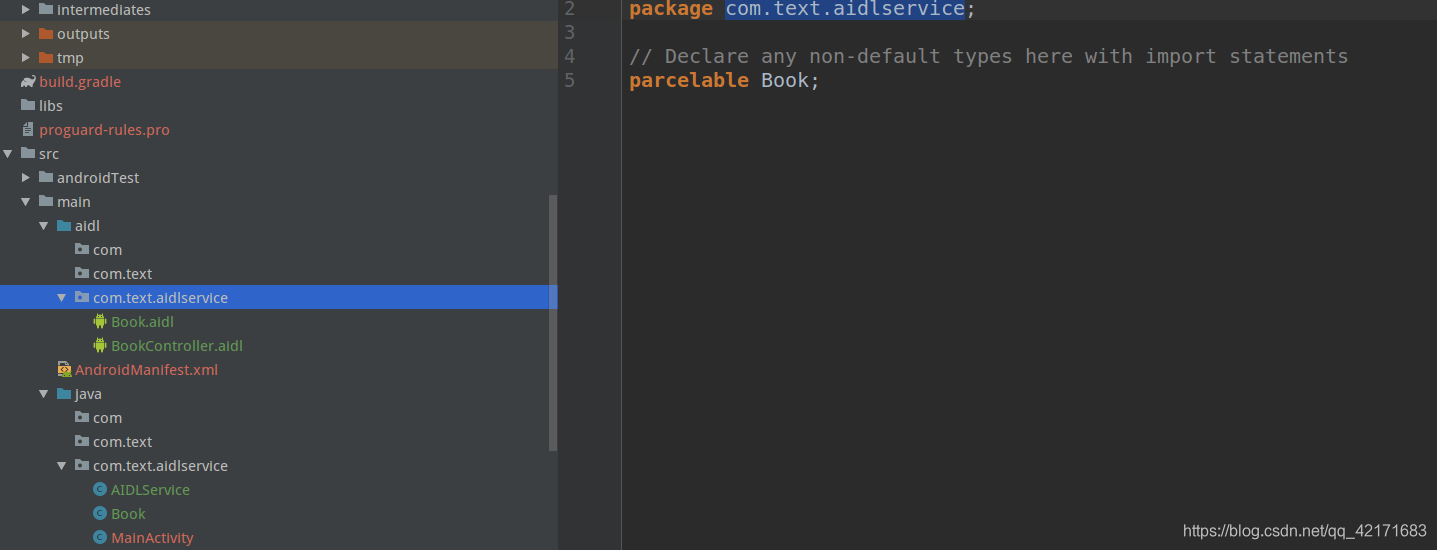Expand the outputs folder arrow
Screen dimensions: 1437x550
pyautogui.click(x=26, y=33)
